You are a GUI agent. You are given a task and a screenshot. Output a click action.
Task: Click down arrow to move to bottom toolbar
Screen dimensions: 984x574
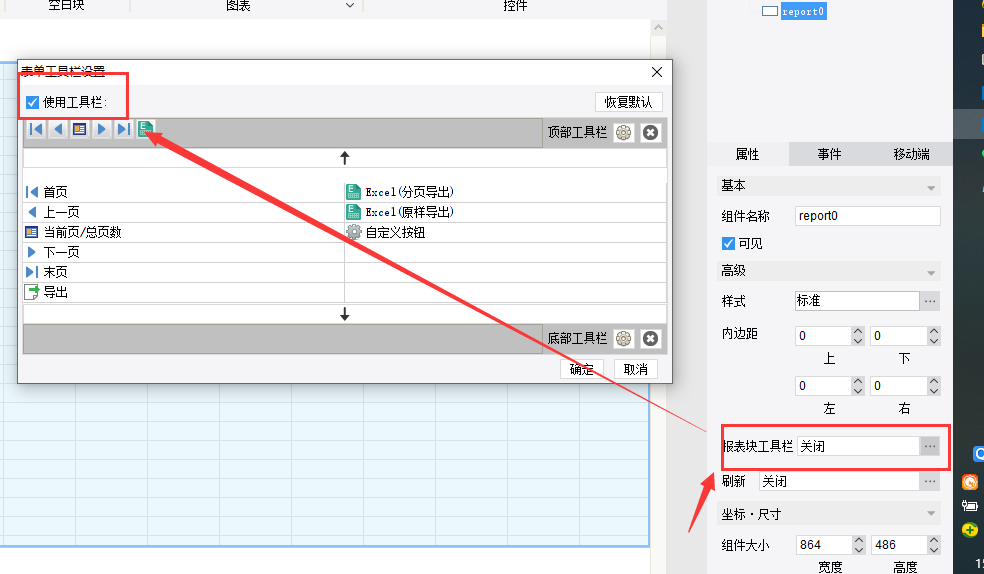[345, 314]
